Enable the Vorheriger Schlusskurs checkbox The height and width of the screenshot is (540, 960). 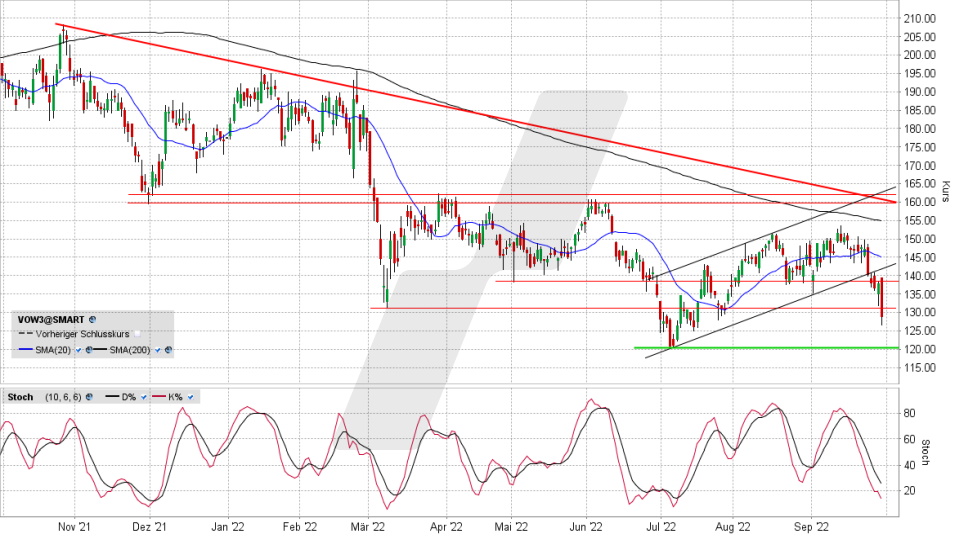click(x=137, y=334)
